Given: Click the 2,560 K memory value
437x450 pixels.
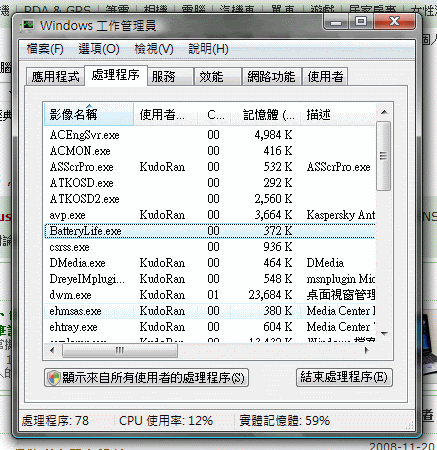Looking at the screenshot, I should [x=273, y=199].
